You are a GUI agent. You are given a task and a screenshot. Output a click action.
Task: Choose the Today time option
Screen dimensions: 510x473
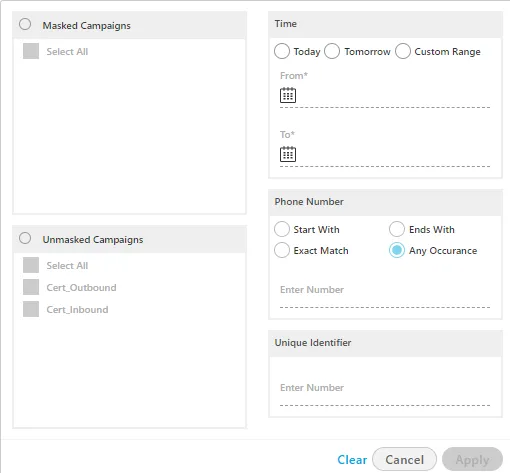pyautogui.click(x=282, y=51)
